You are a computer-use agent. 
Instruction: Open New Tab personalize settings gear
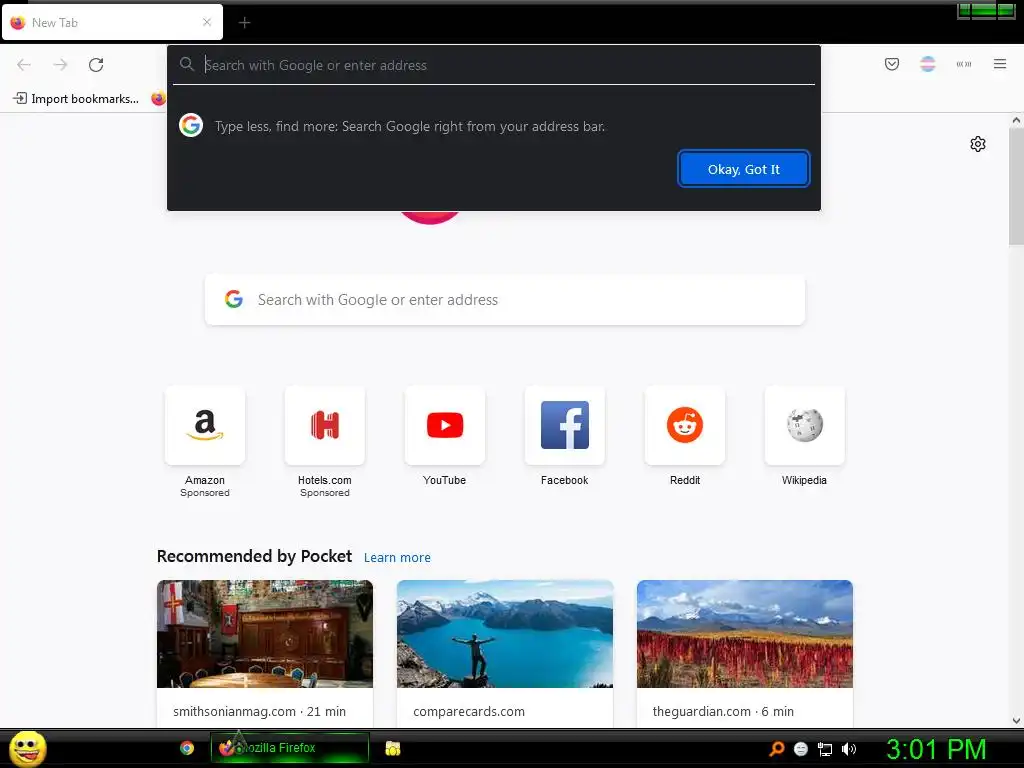977,144
